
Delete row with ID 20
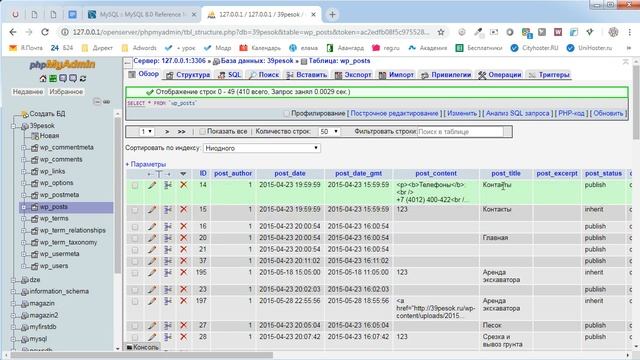(184, 238)
